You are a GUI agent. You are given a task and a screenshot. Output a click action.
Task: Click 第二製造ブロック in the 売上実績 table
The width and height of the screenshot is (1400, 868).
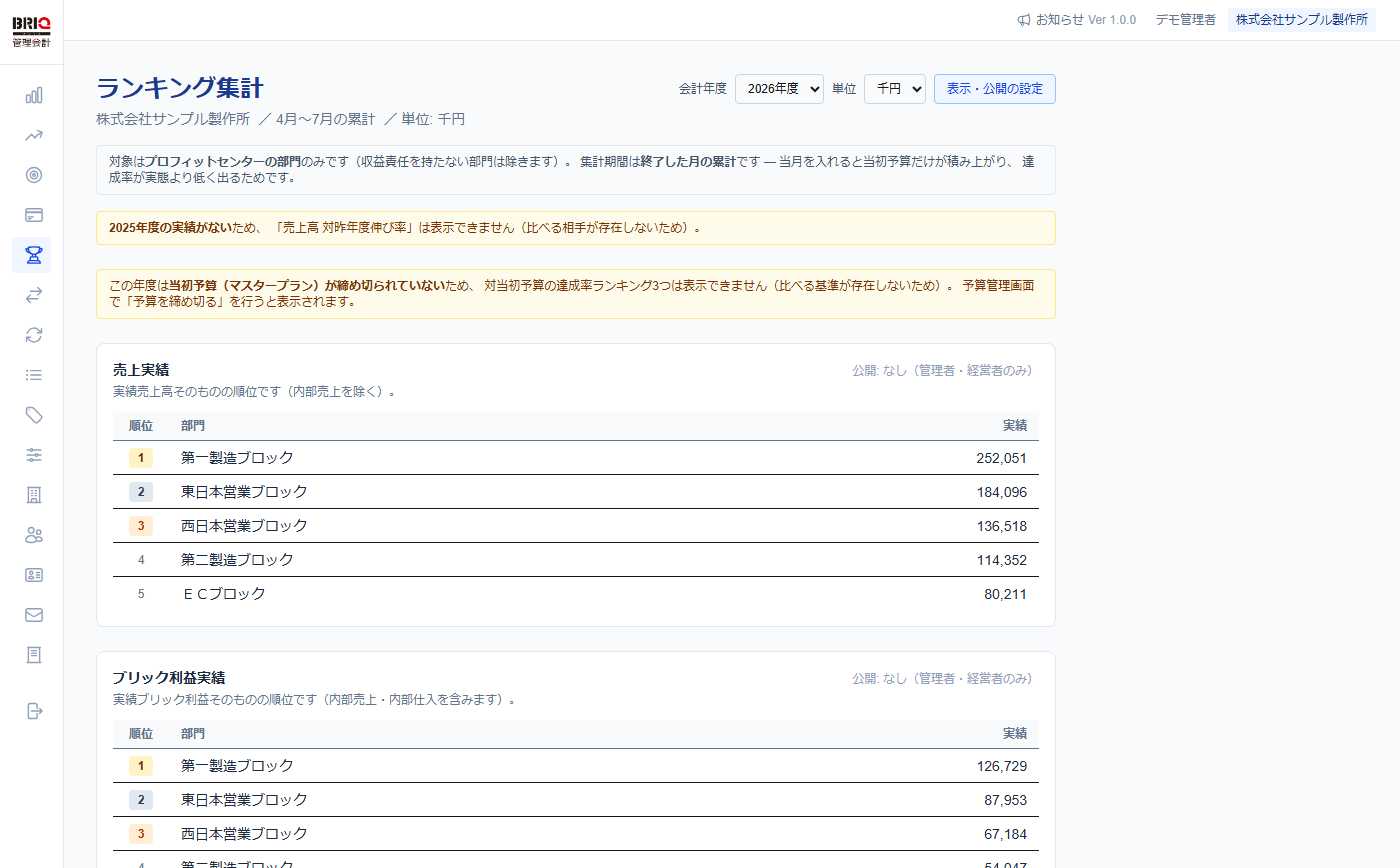tap(238, 560)
